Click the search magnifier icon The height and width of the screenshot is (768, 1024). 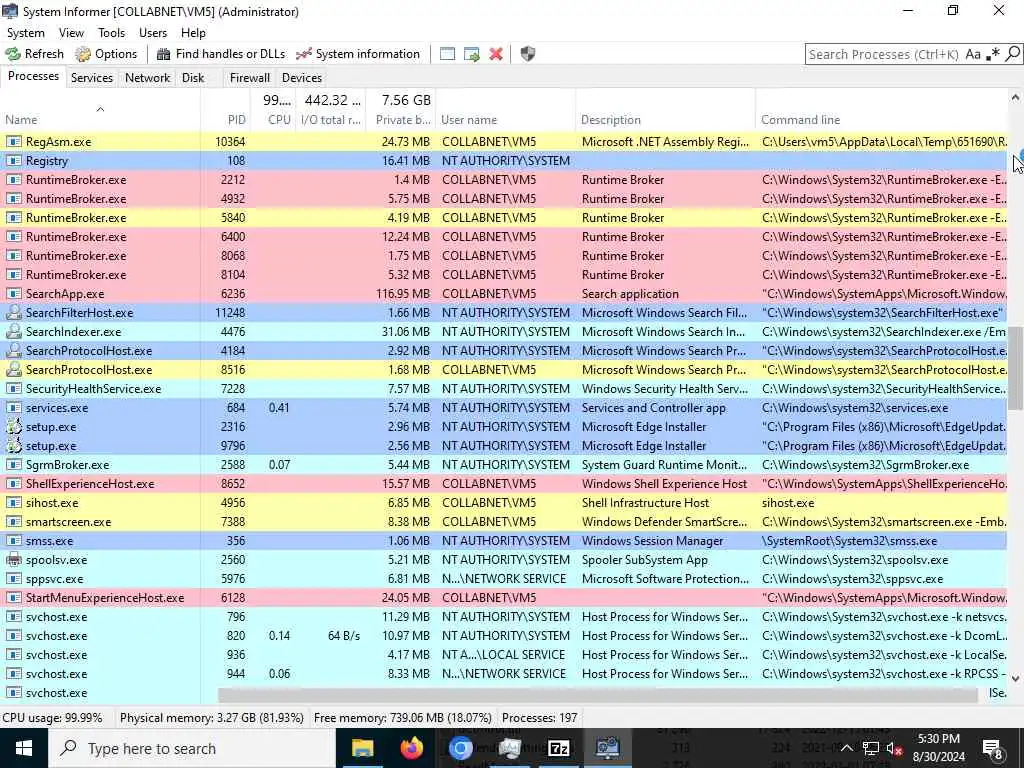click(x=1012, y=54)
